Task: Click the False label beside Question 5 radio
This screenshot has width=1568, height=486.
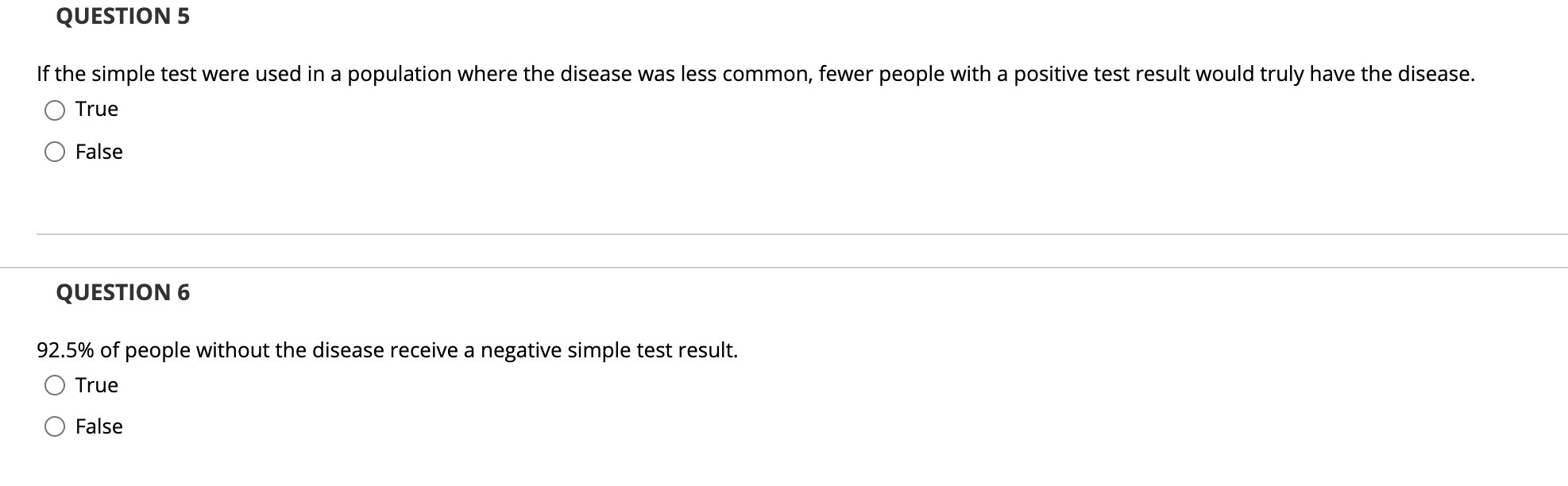Action: click(98, 152)
